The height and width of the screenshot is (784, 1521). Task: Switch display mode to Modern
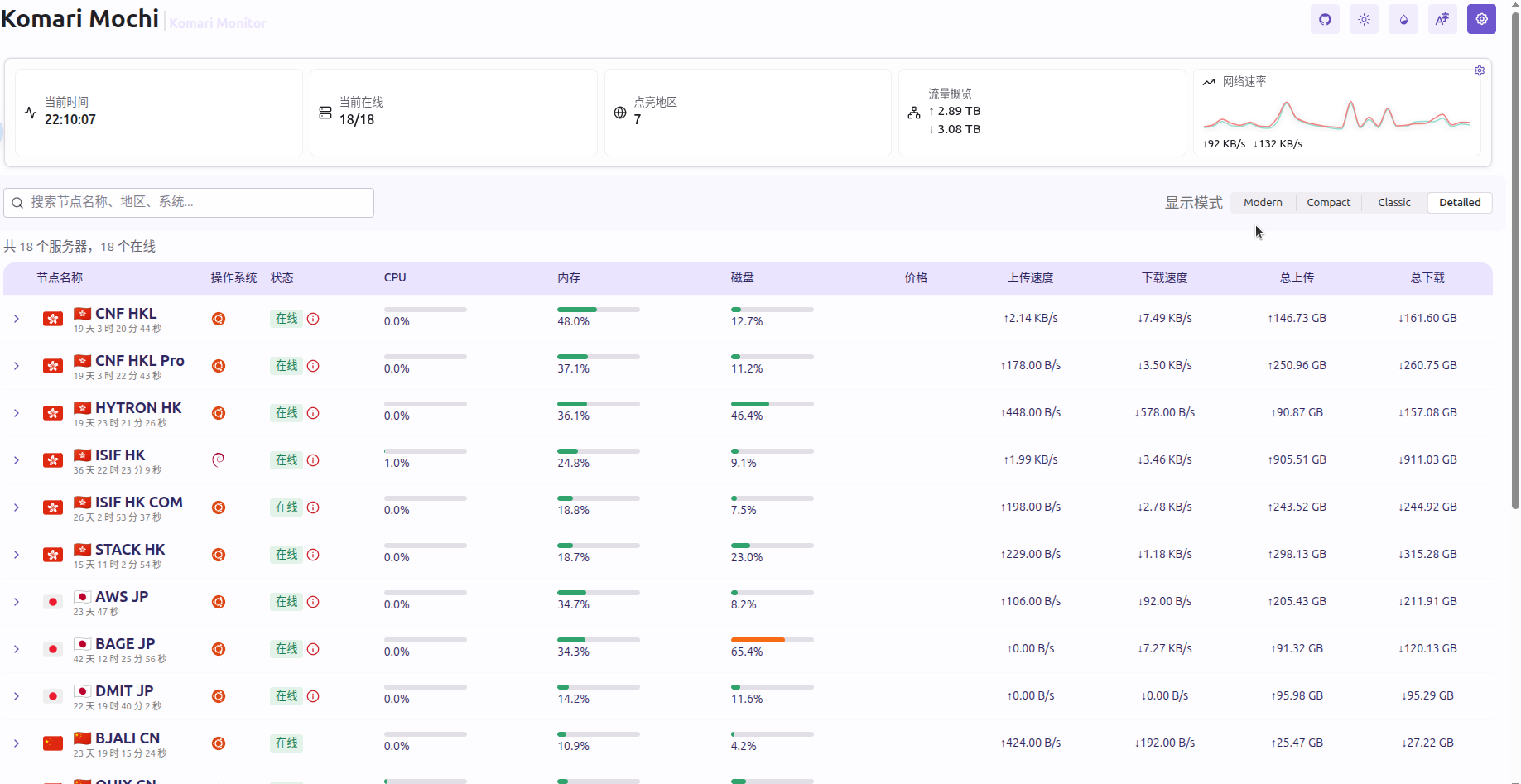(1263, 203)
